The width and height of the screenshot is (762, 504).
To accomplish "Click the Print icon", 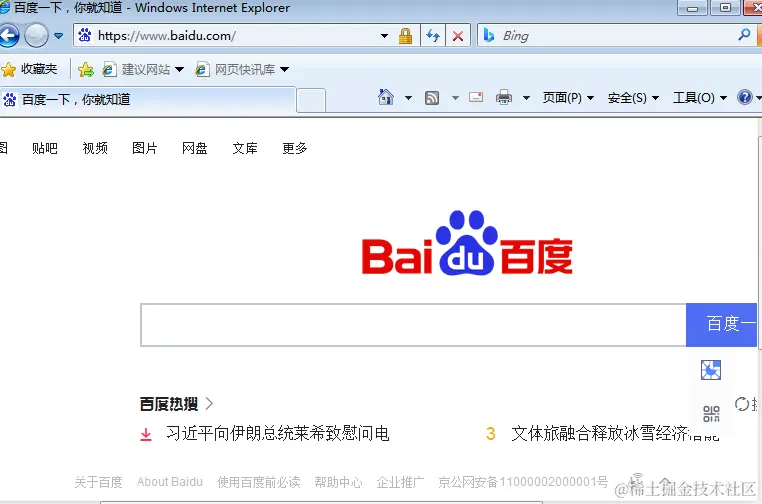I will pyautogui.click(x=504, y=97).
